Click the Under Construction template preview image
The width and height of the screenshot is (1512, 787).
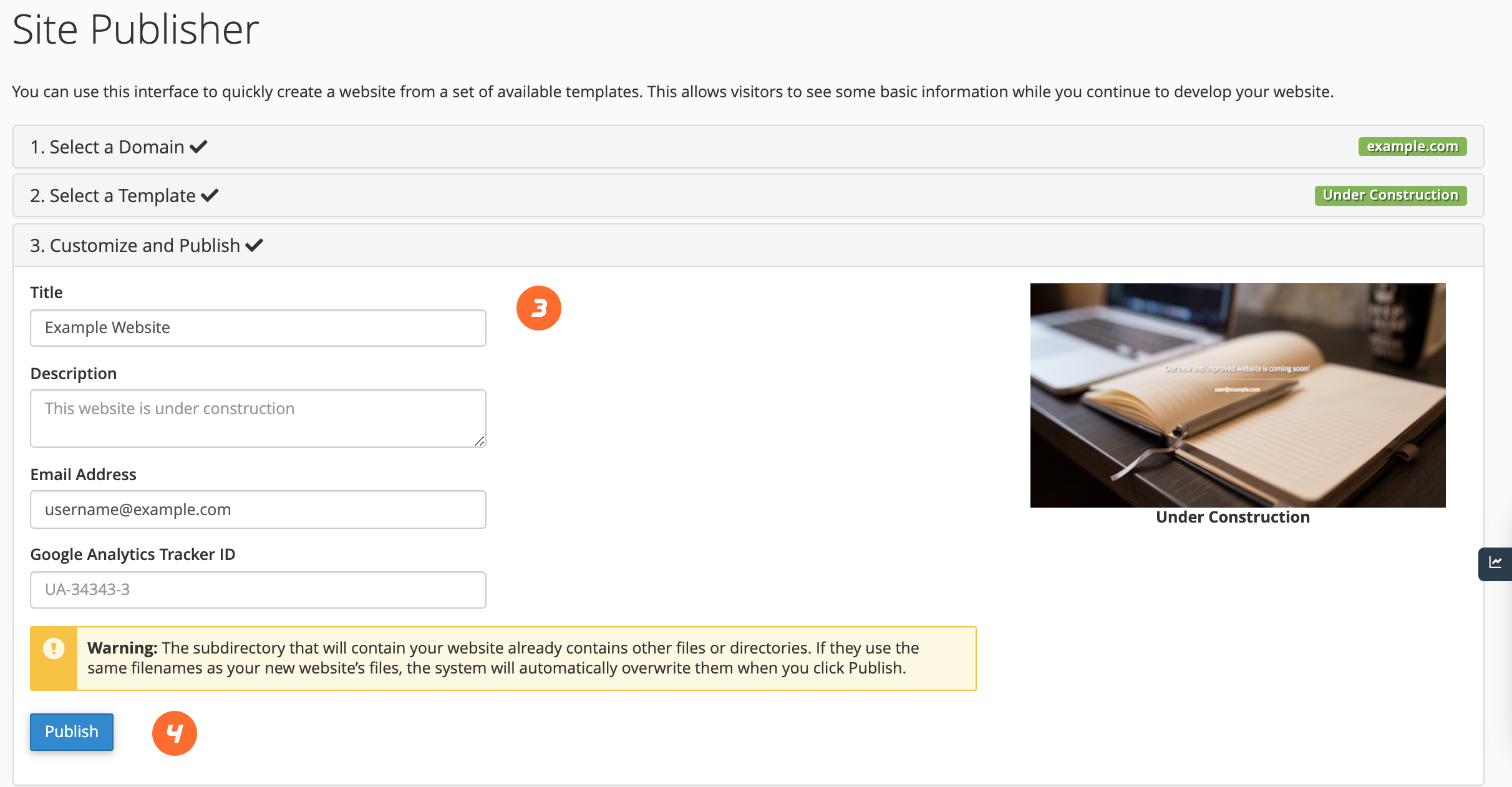(1238, 395)
